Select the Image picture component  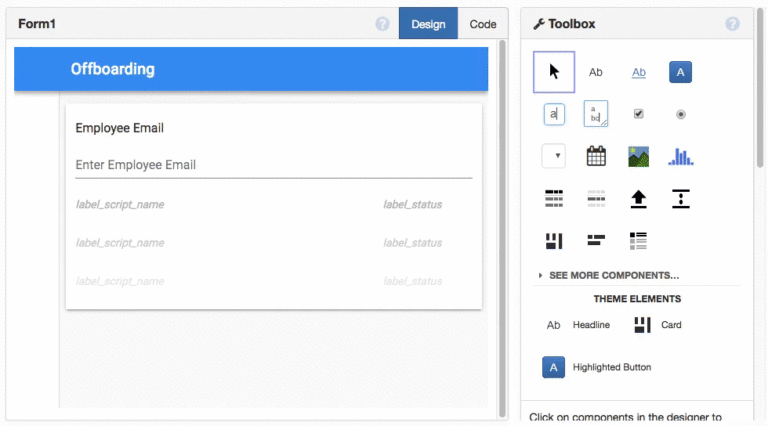(638, 156)
